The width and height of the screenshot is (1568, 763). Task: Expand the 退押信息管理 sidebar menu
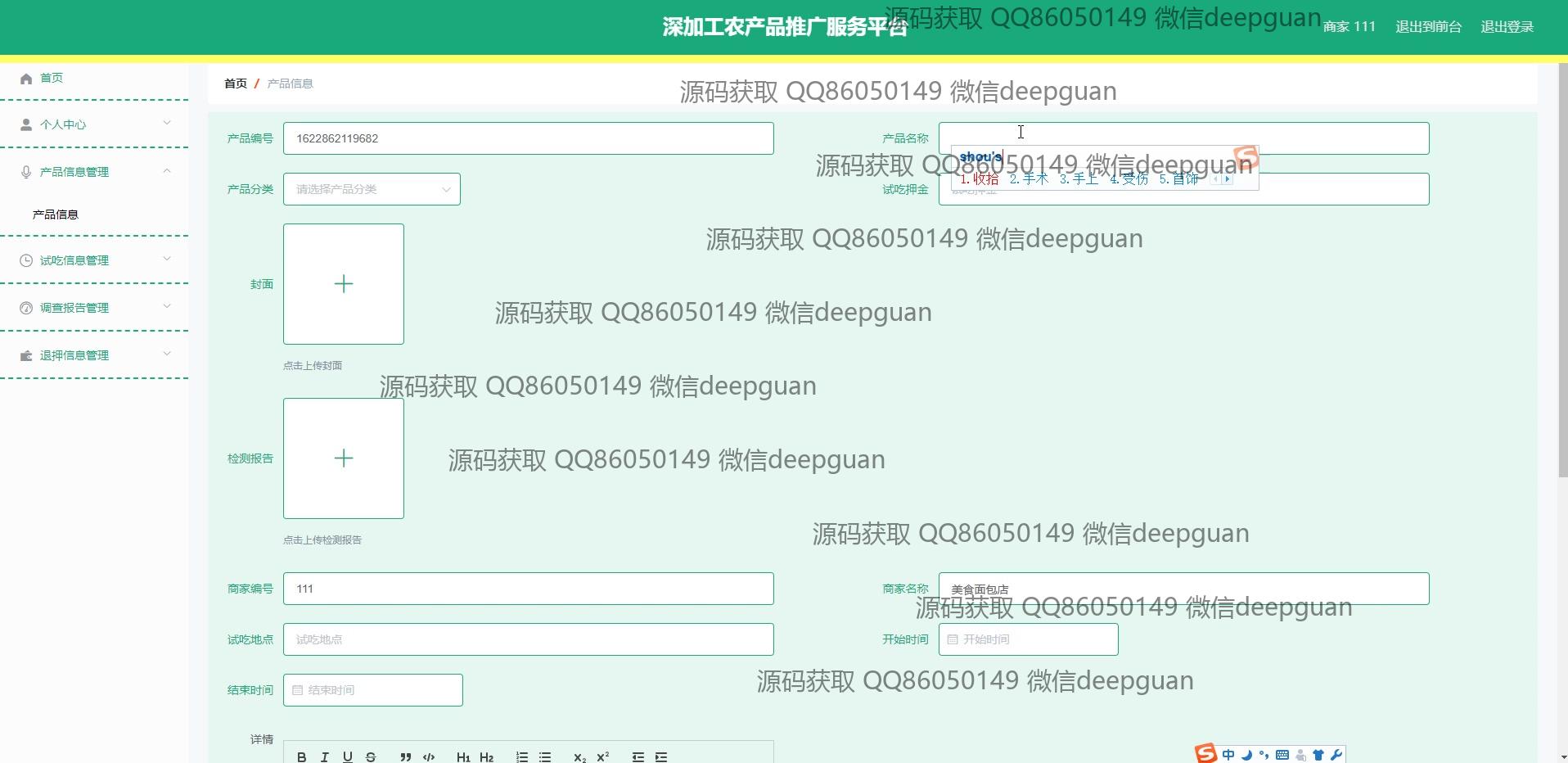pos(95,355)
